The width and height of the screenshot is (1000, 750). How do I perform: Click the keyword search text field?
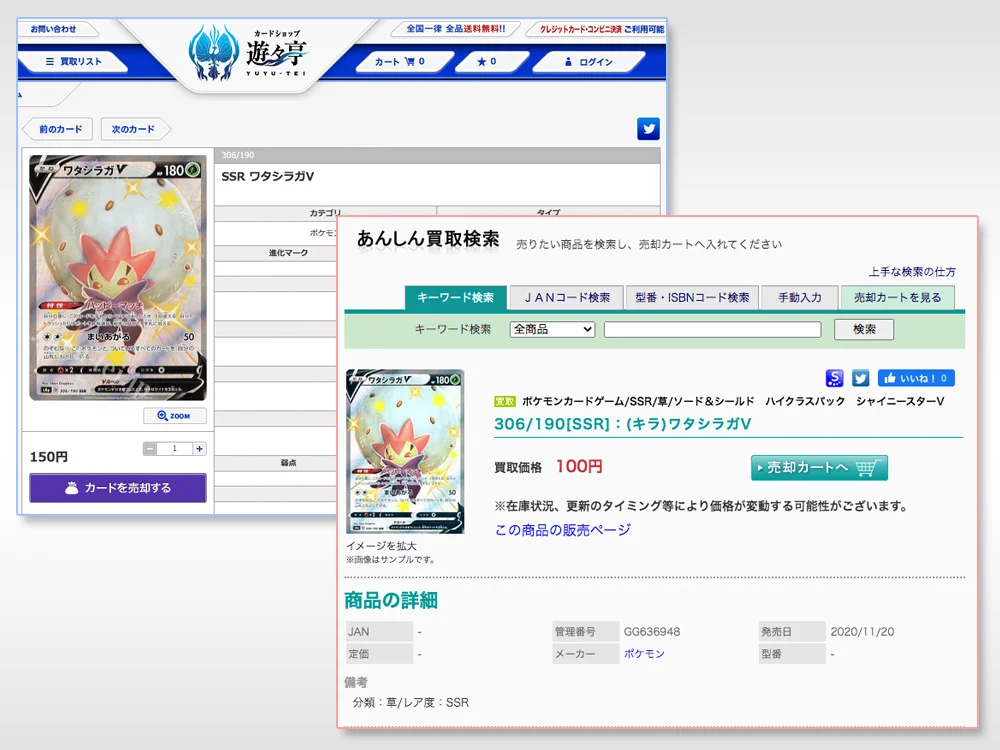pyautogui.click(x=712, y=330)
